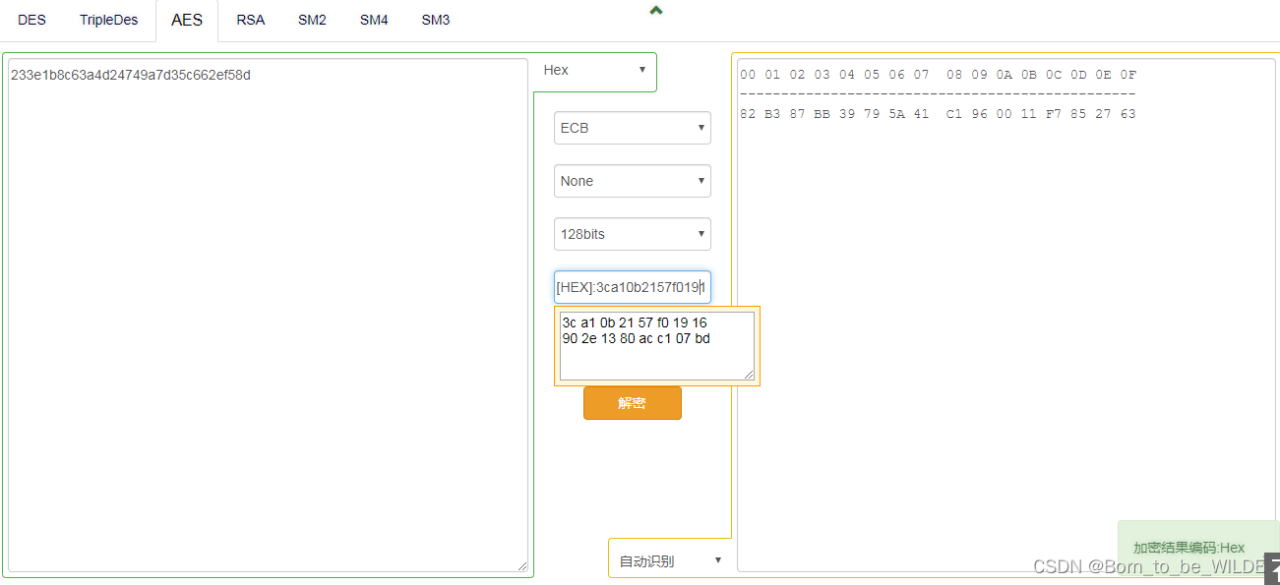Collapse panel with green up chevron
The height and width of the screenshot is (585, 1280).
(x=656, y=10)
